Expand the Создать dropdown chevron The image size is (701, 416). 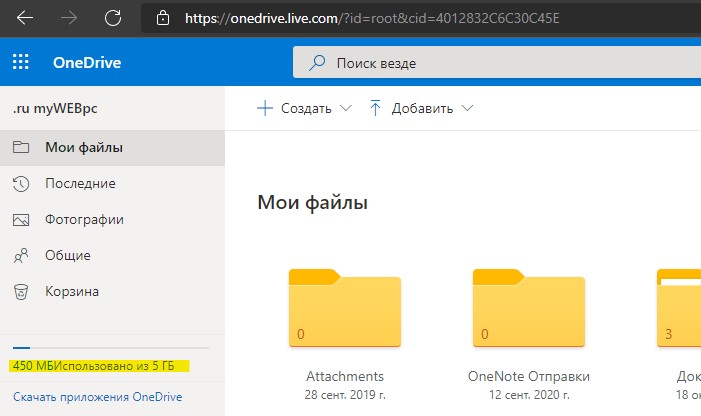tap(346, 108)
